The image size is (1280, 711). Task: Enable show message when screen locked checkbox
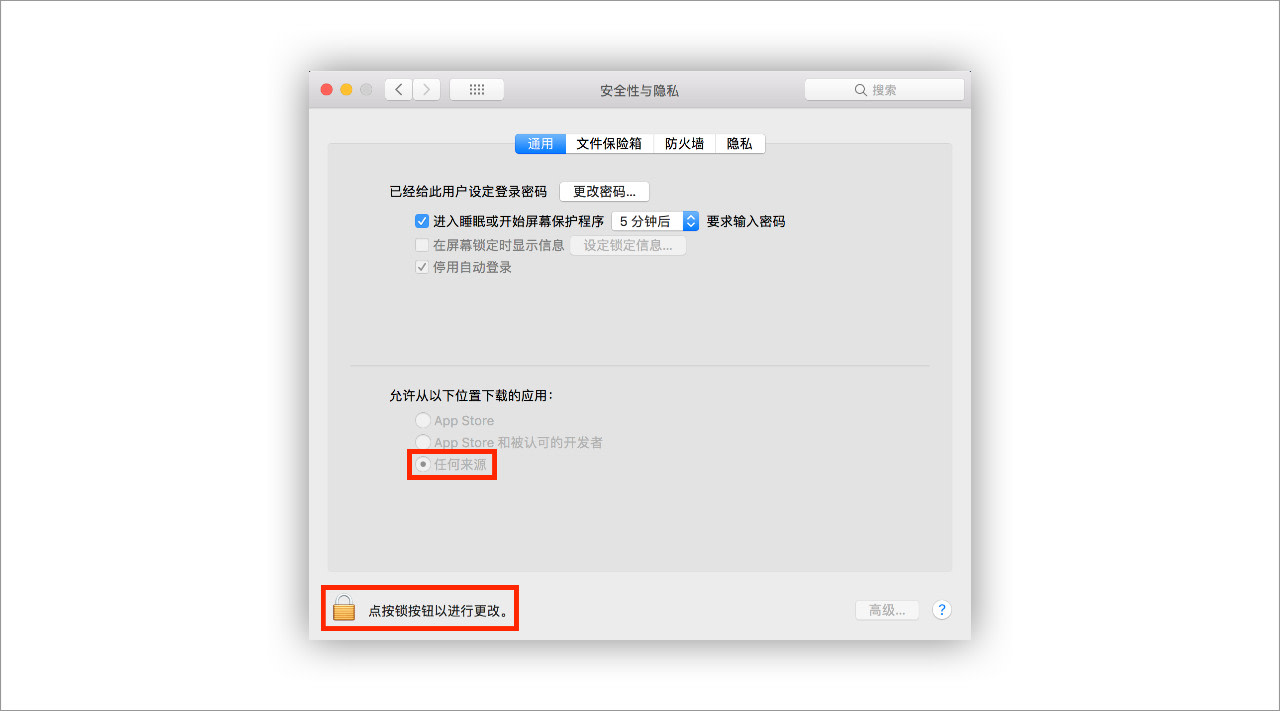pos(422,245)
